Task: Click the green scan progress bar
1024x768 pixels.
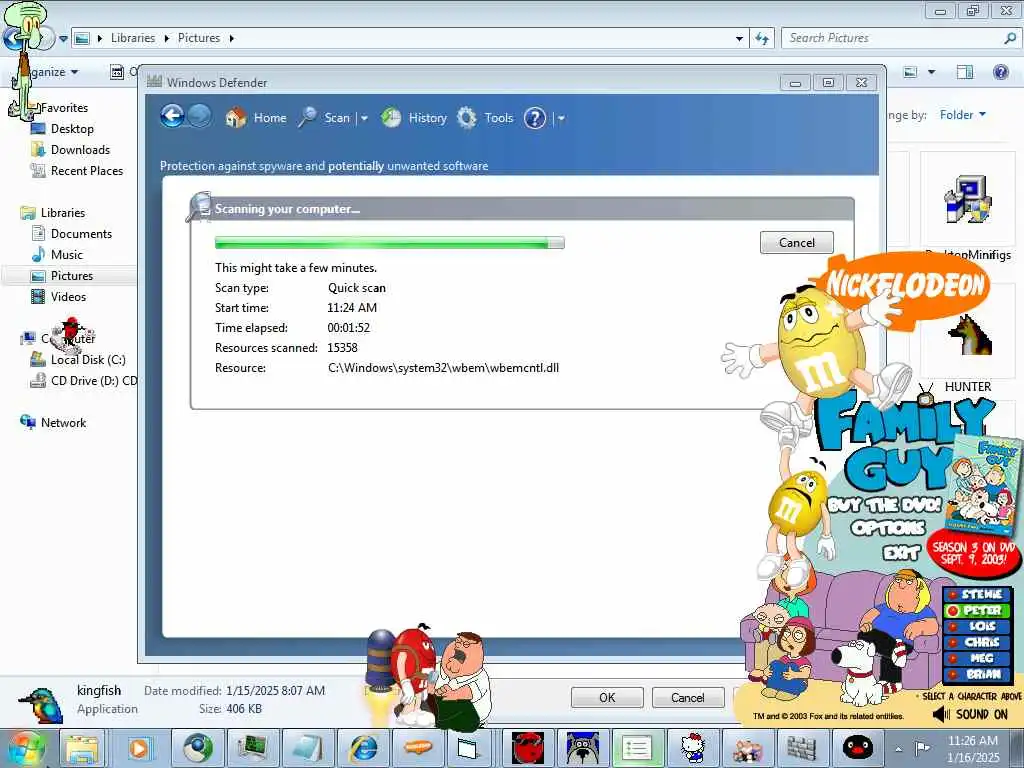Action: (390, 243)
